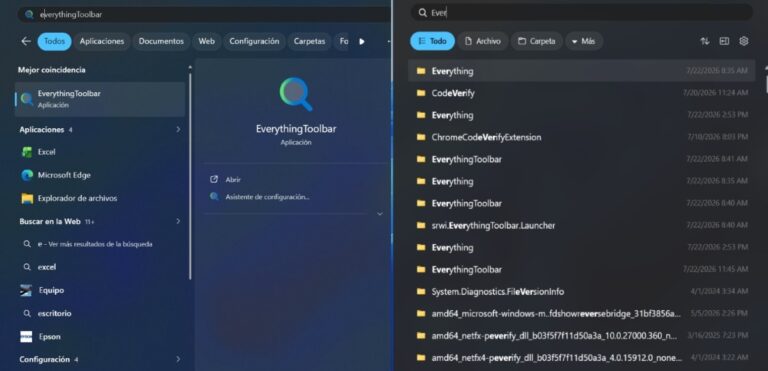
Task: Choose 'e - Ver más resultados de la búsqueda'
Action: [x=95, y=244]
